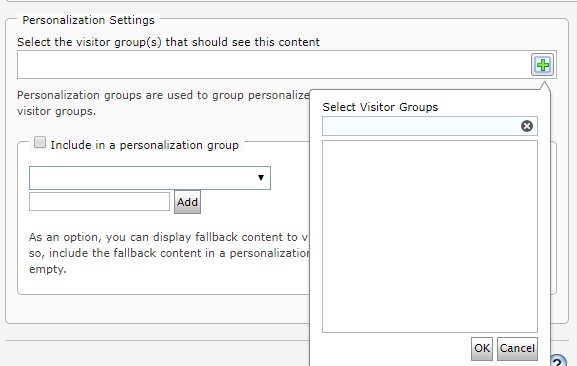Enable the Include in a personalization group checkbox
577x366 pixels.
pyautogui.click(x=40, y=142)
